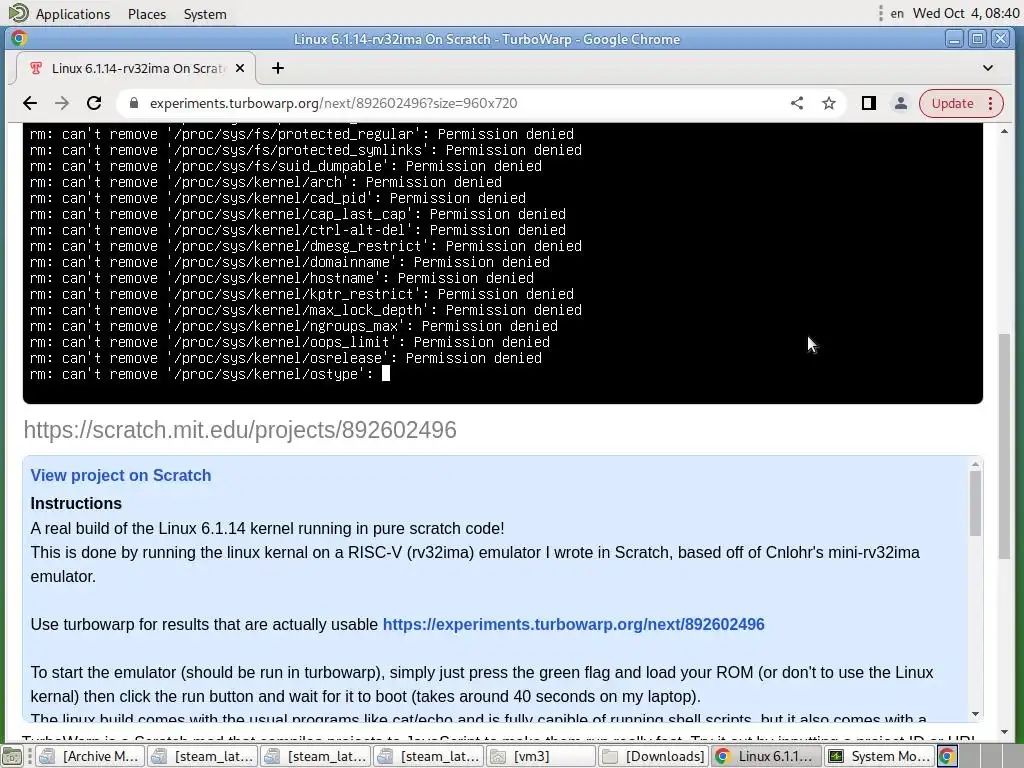The height and width of the screenshot is (768, 1024).
Task: Click the forward navigation arrow
Action: (61, 103)
